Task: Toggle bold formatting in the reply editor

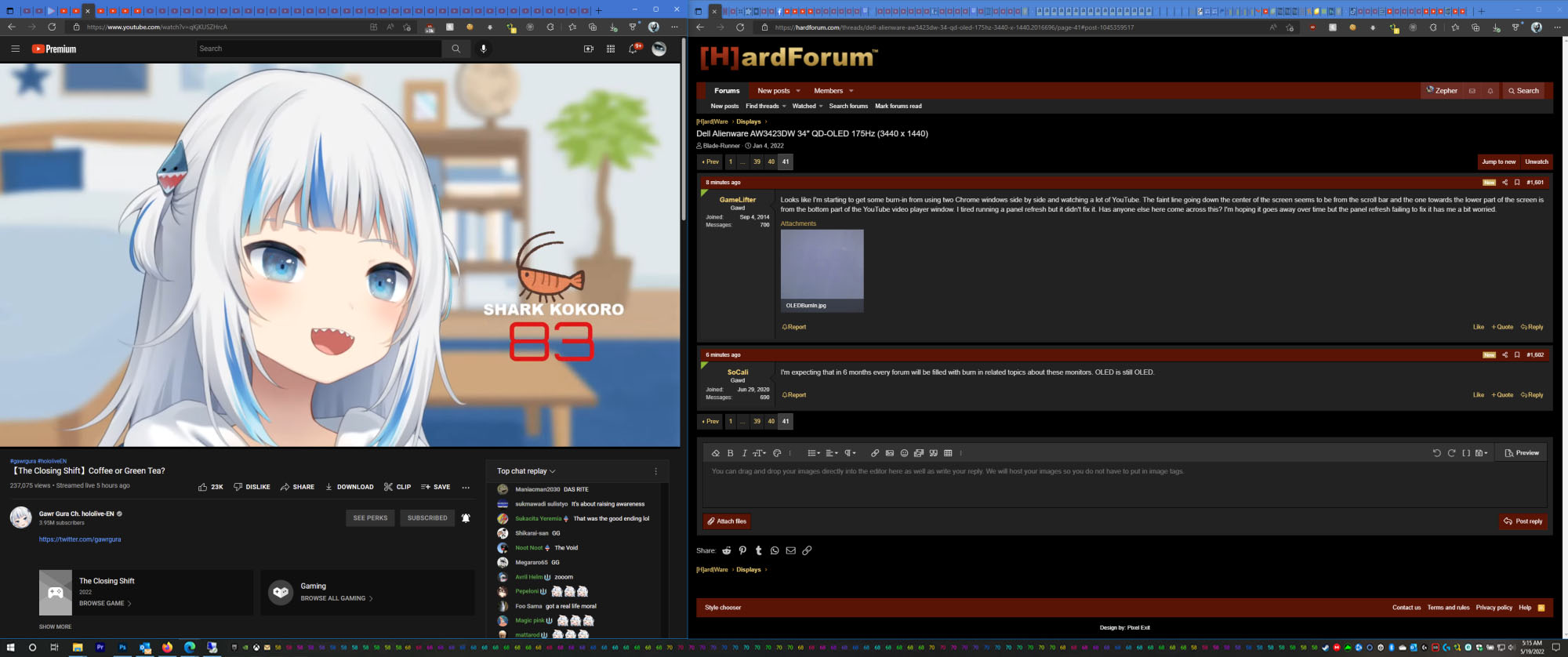Action: [730, 453]
